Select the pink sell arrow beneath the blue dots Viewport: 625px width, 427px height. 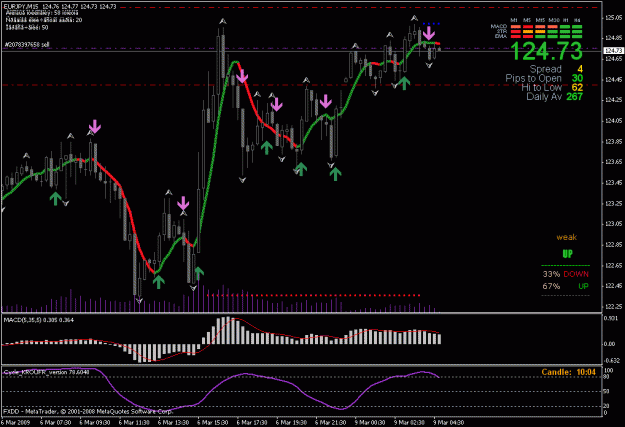(428, 33)
